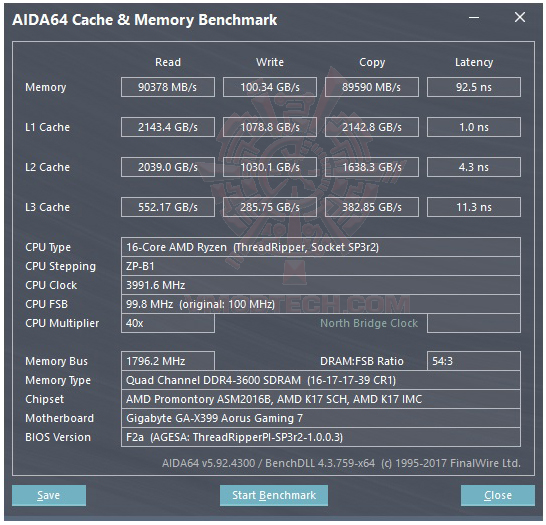Image resolution: width=546 pixels, height=525 pixels.
Task: Click the Memory Copy value box
Action: pos(372,87)
